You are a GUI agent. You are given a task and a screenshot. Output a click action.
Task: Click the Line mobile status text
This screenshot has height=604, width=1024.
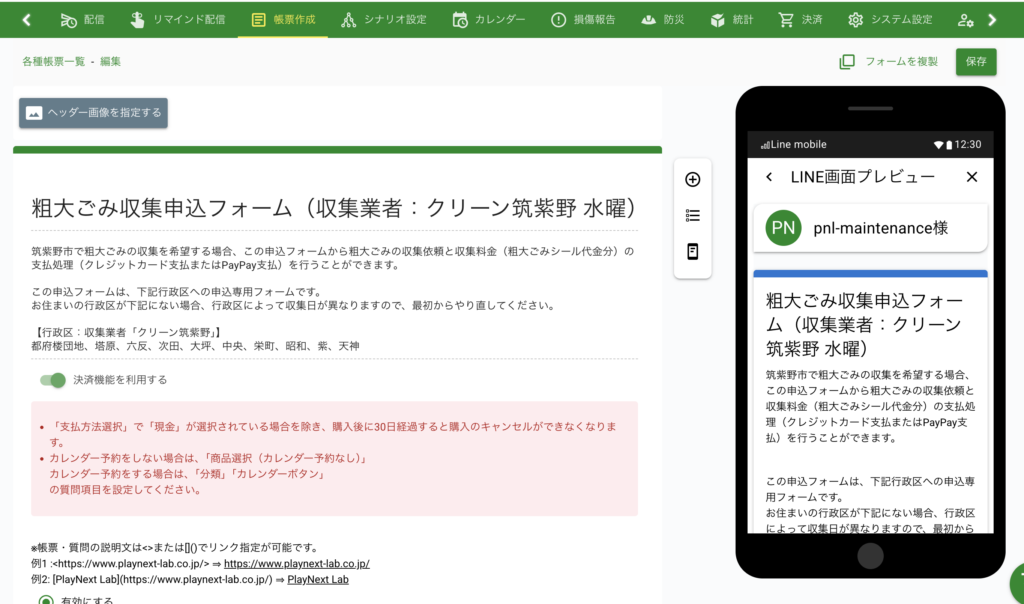click(x=798, y=144)
